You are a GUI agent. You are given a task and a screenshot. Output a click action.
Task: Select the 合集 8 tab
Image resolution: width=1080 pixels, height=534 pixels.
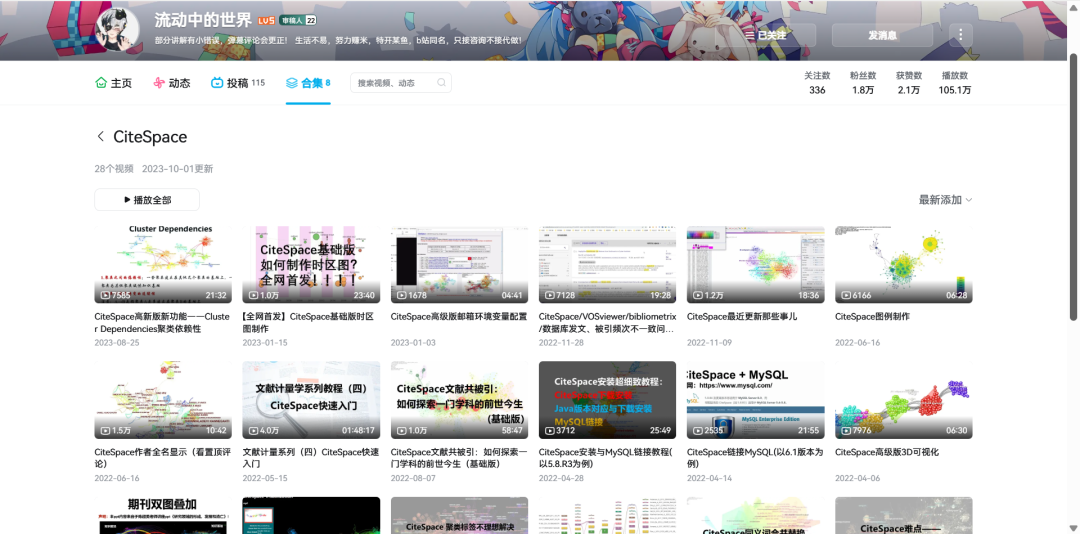click(x=308, y=83)
